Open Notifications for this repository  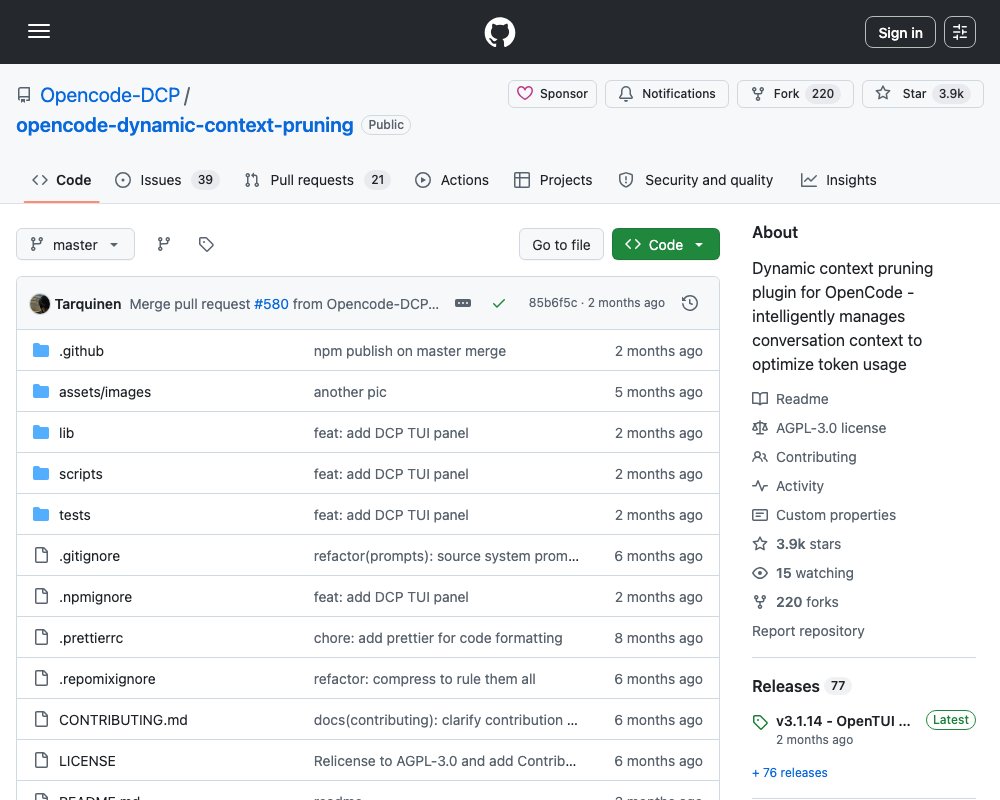666,94
